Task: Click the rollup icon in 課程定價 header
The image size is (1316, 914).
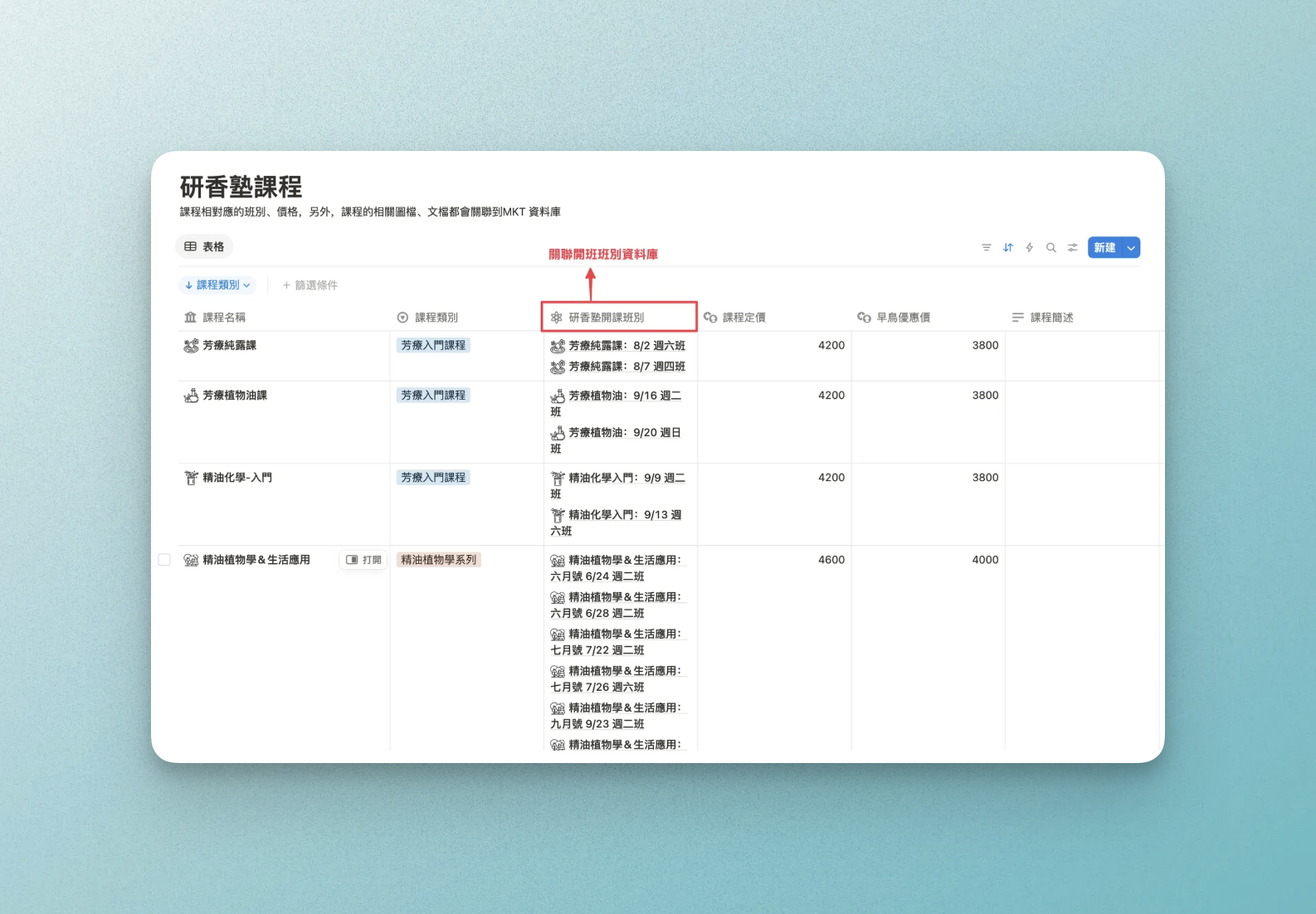Action: coord(710,317)
